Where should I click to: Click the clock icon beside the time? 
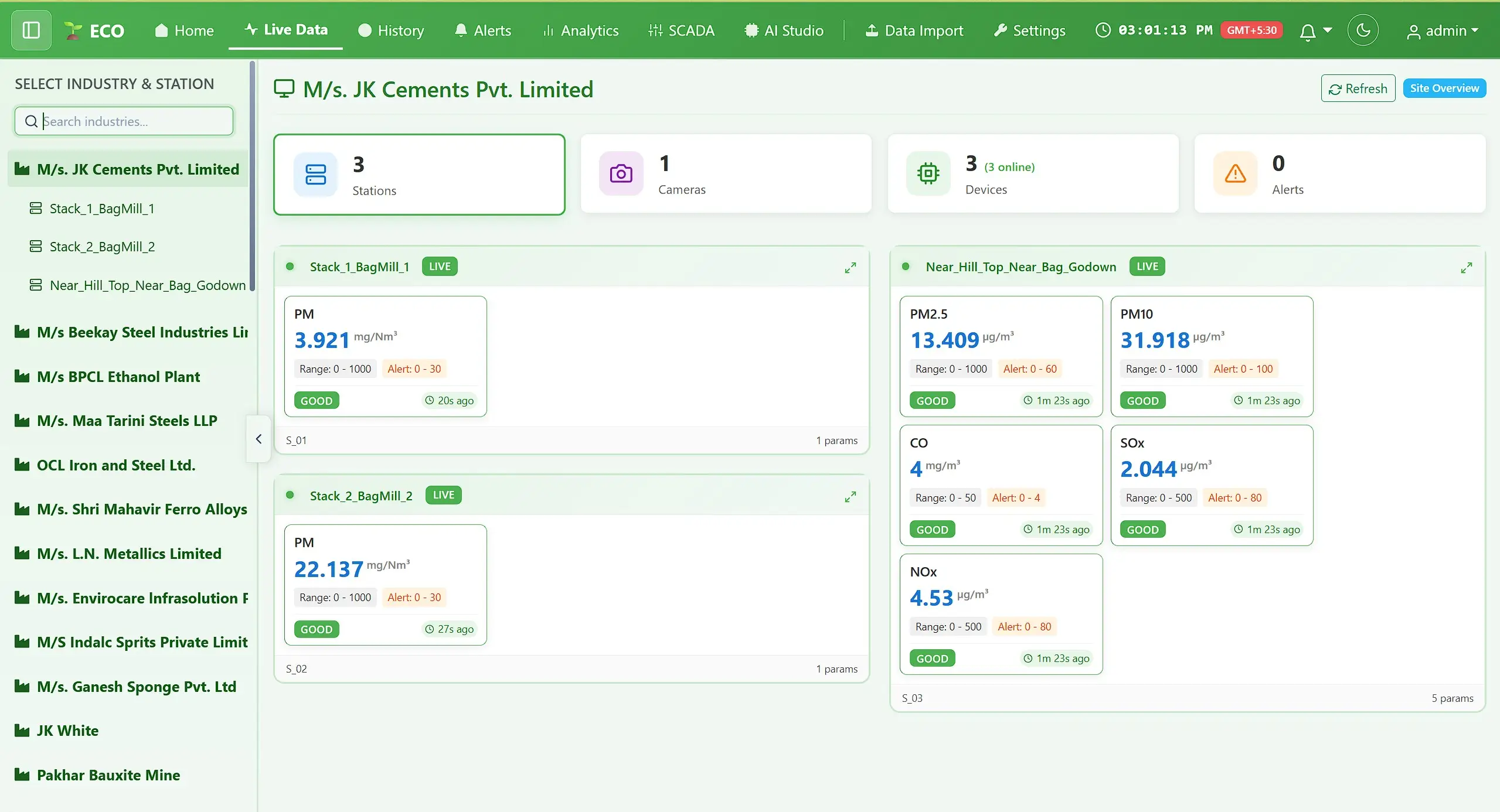[x=1103, y=30]
